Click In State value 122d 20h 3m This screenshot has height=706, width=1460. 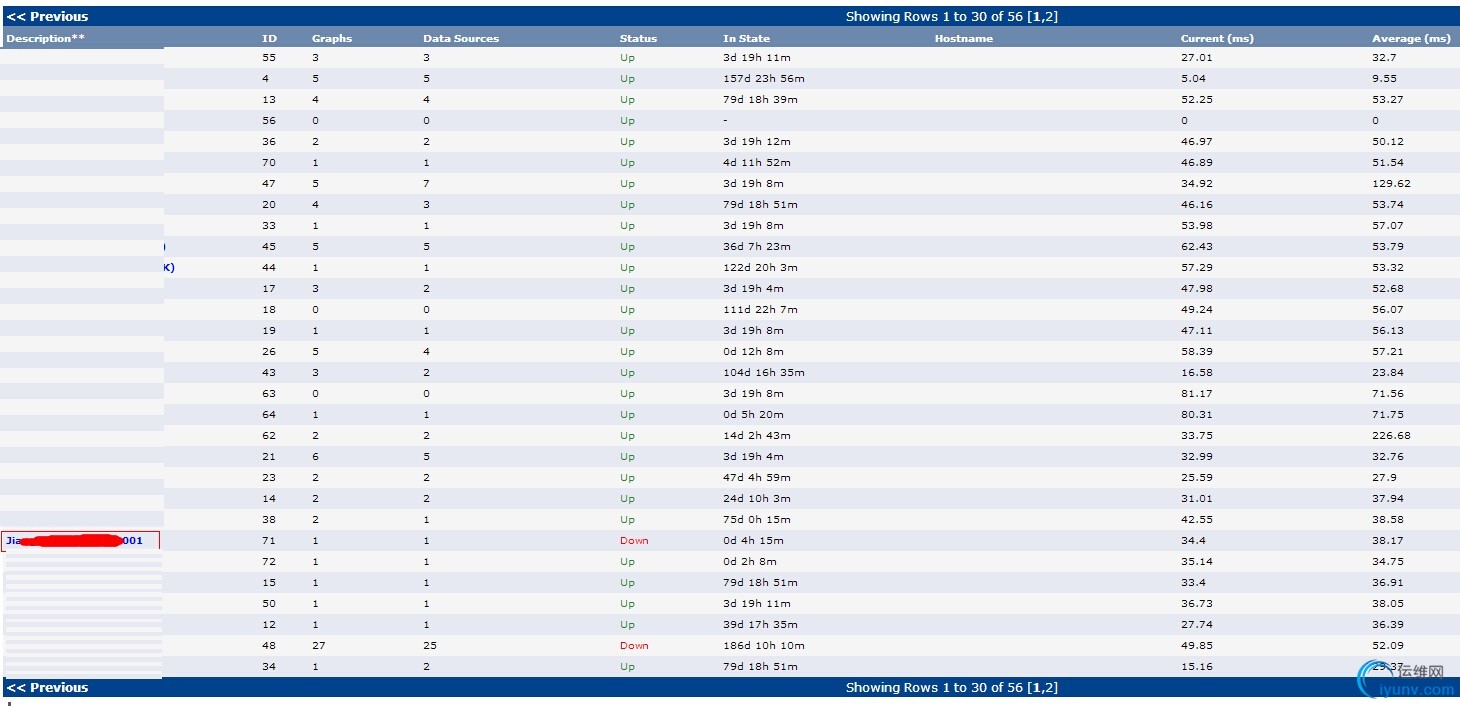point(760,267)
